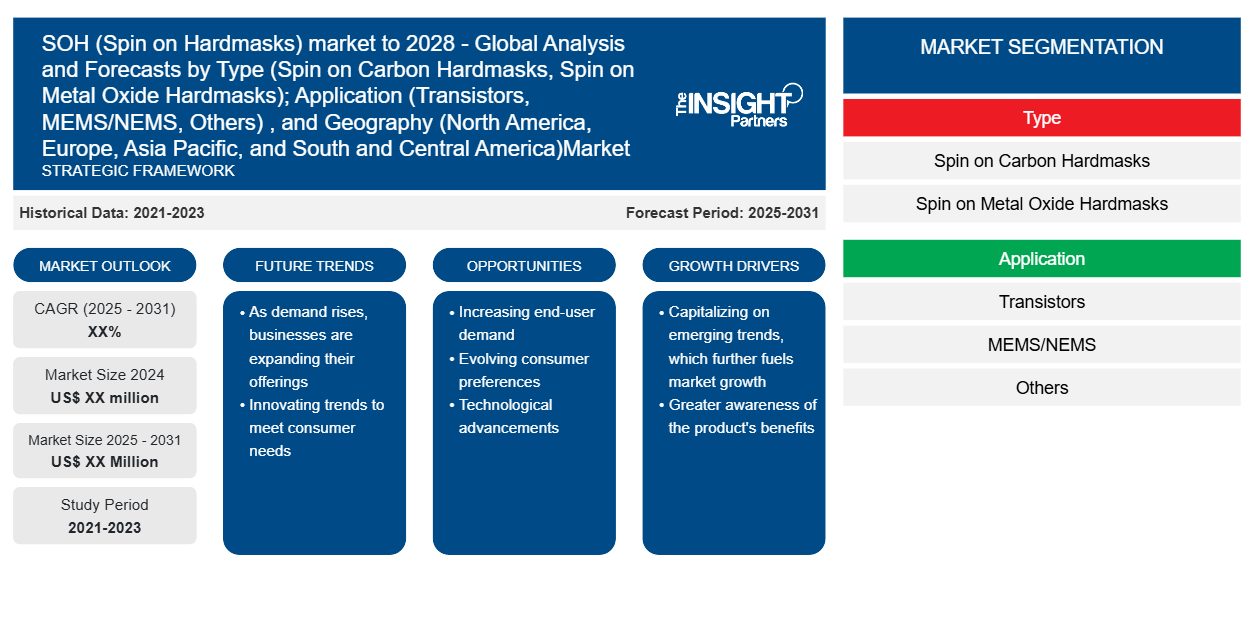Screen dimensions: 1254x625
Task: Click 'Increasing end-user demand' bullet
Action: point(521,323)
